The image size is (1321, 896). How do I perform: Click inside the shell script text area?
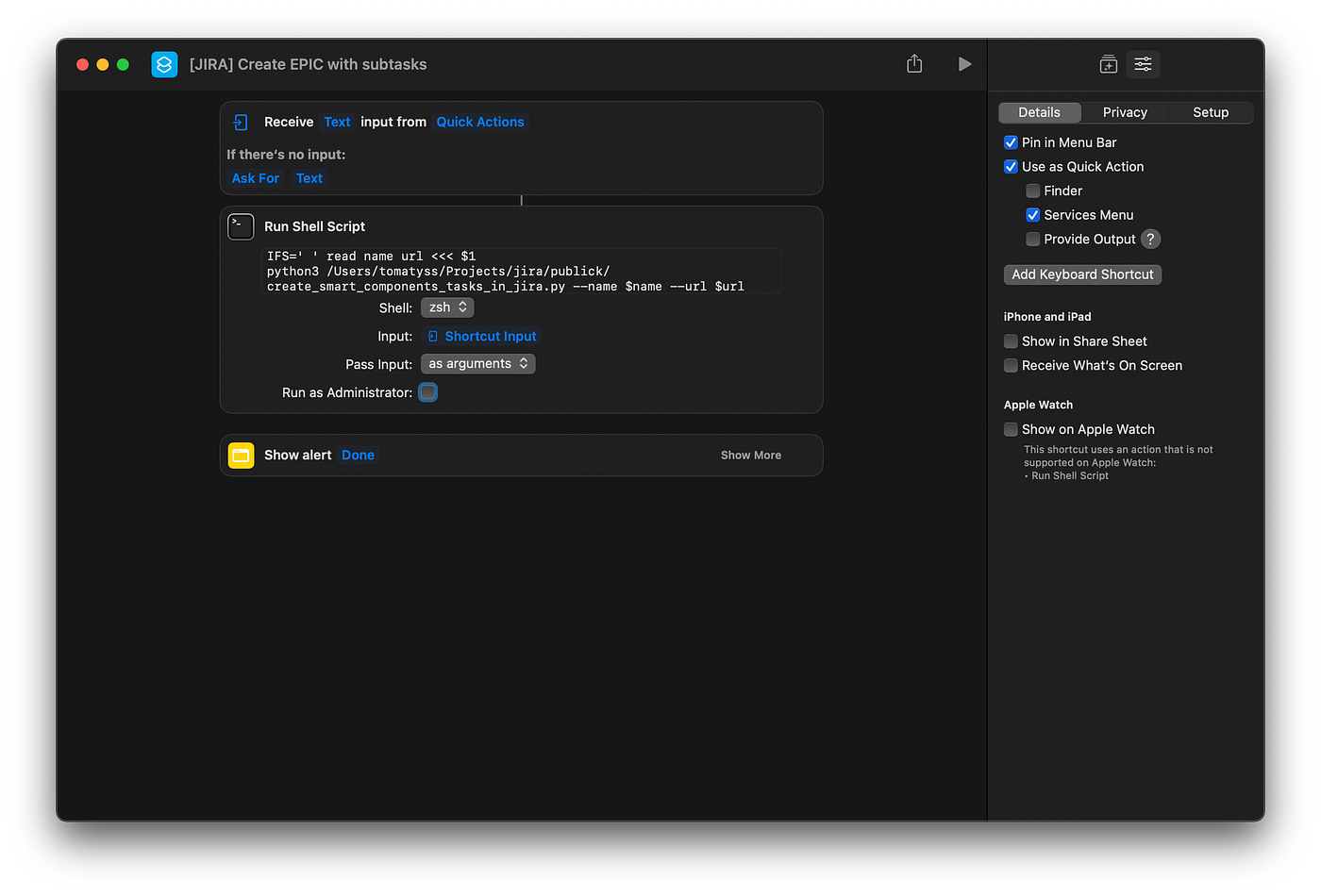(521, 272)
